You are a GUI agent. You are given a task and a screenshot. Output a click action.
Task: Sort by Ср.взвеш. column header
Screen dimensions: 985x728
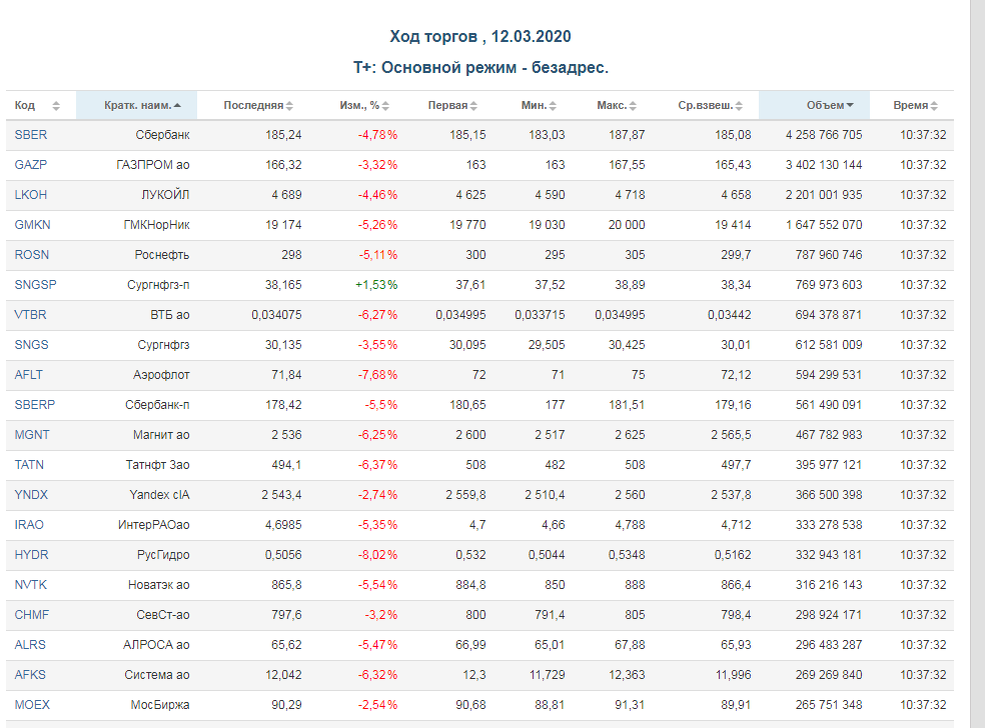(710, 106)
